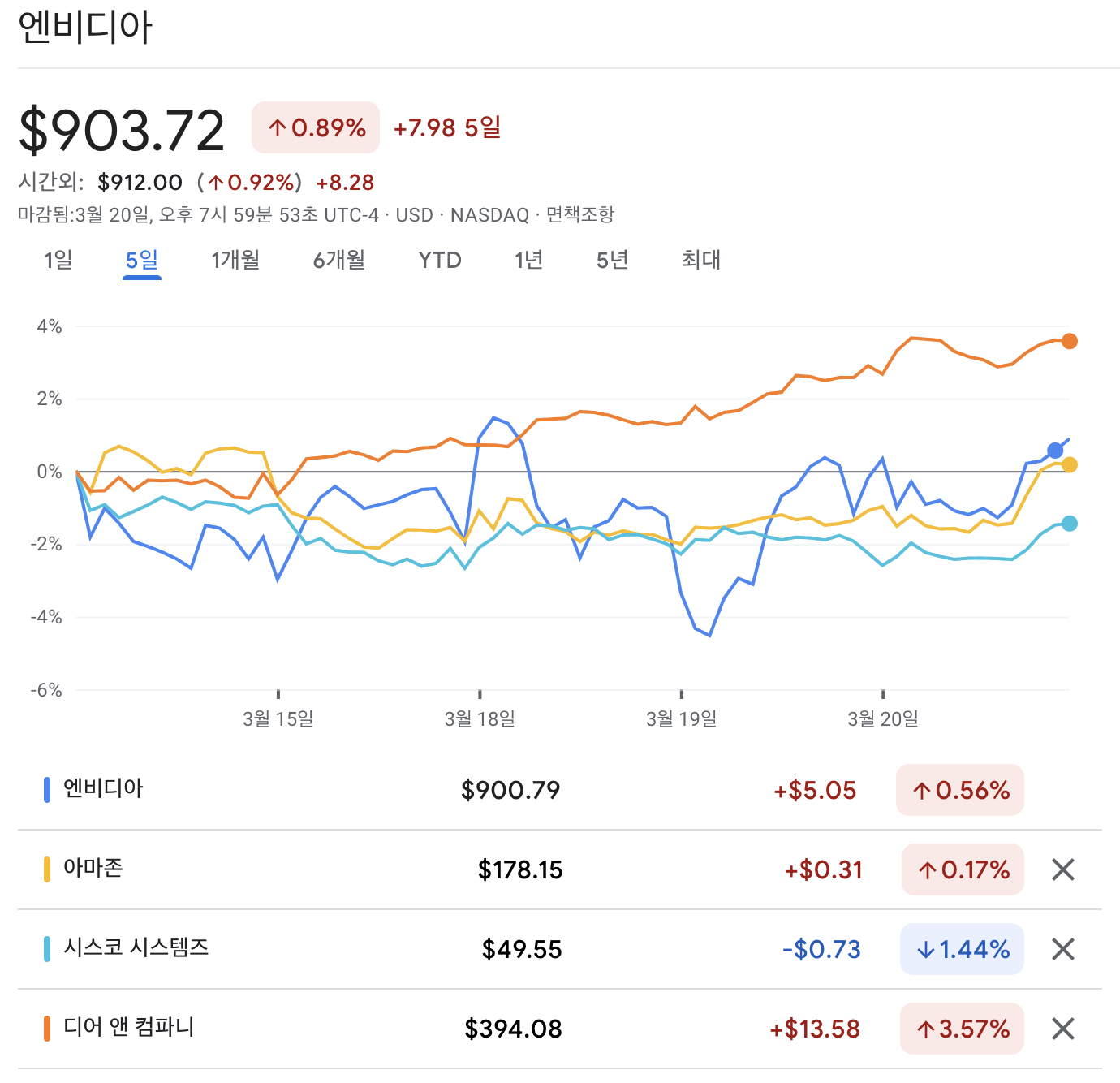Screen dimensions: 1120x1083
Task: Click the after-hours ↑0.92% percentage
Action: click(x=252, y=183)
